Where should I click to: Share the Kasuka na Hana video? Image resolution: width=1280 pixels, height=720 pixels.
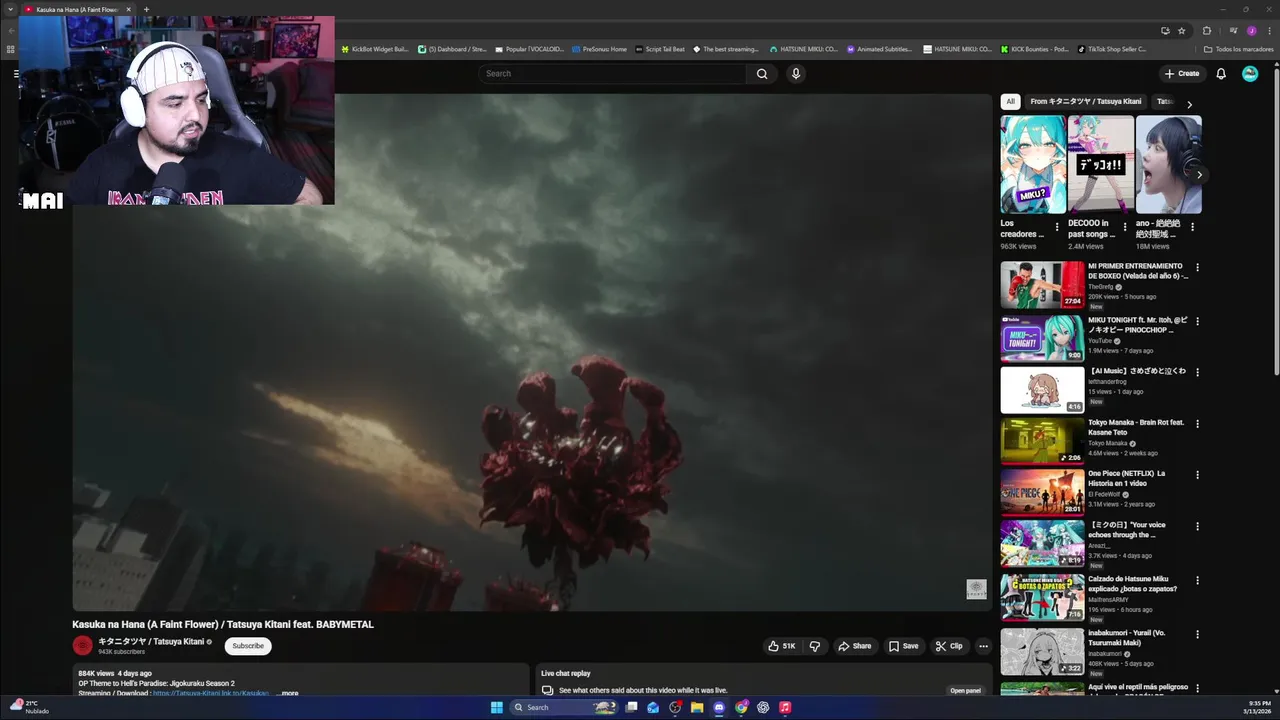pyautogui.click(x=855, y=646)
